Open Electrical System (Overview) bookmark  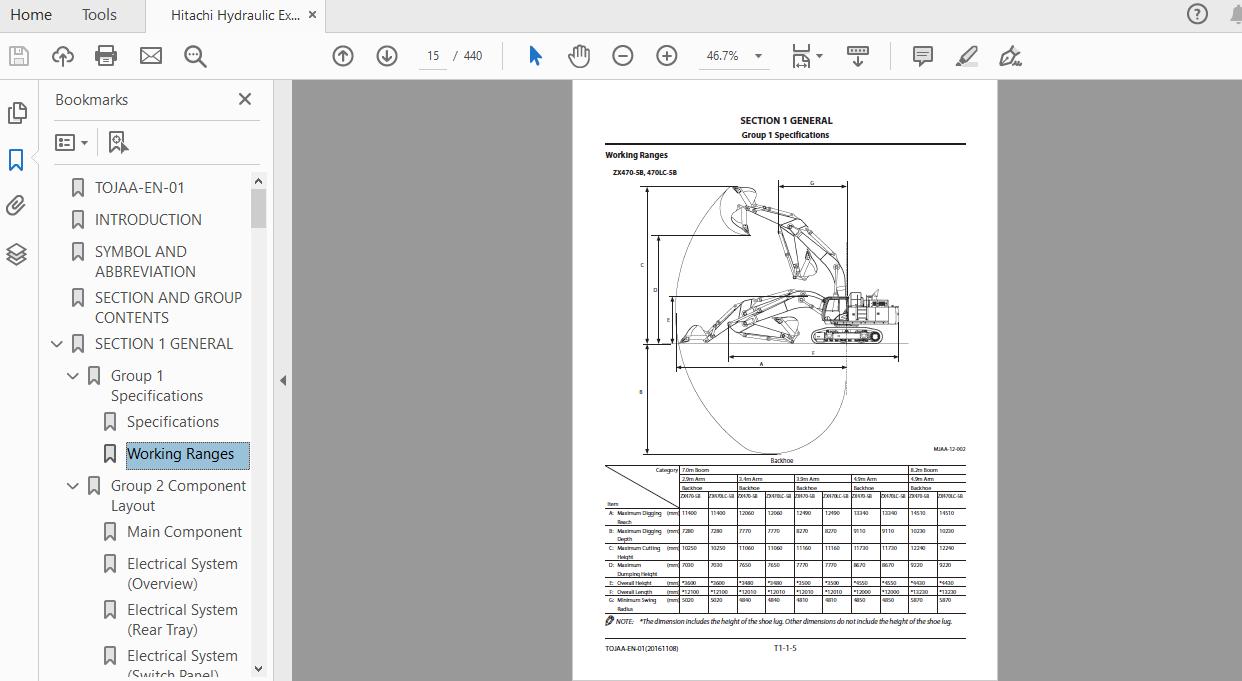182,574
